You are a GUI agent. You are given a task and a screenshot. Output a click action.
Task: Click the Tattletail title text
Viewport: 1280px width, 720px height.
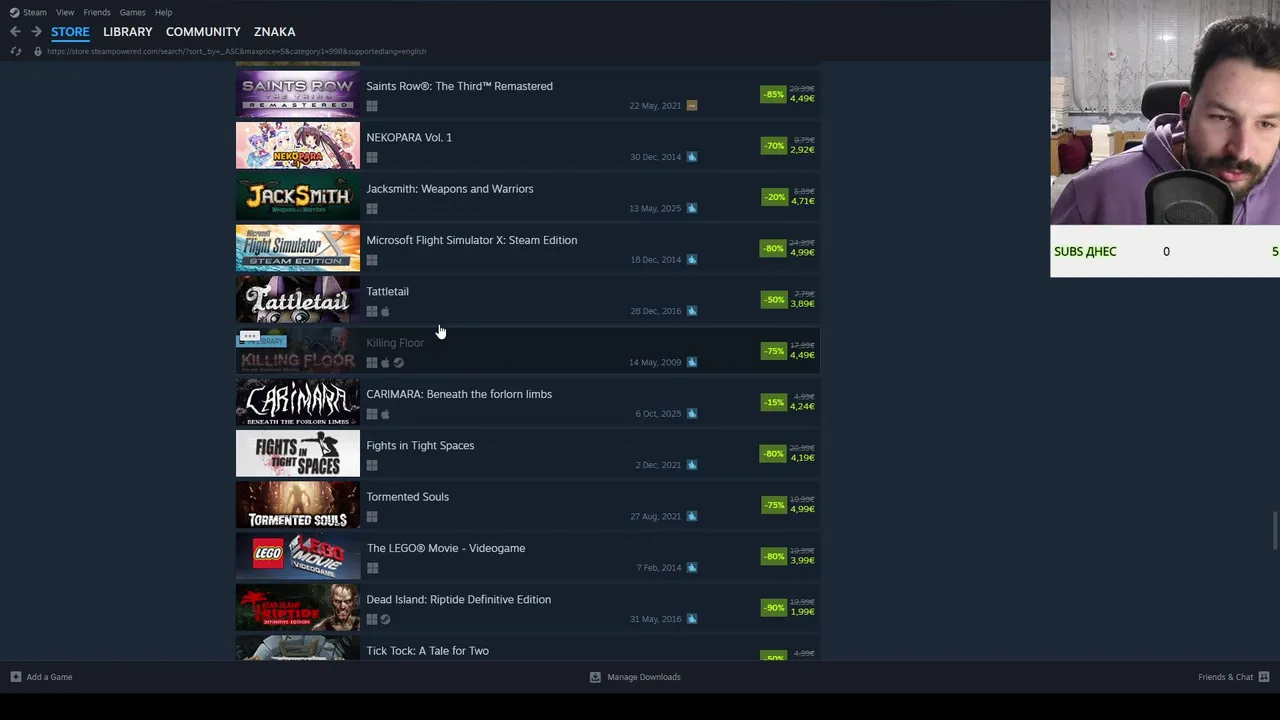point(387,291)
